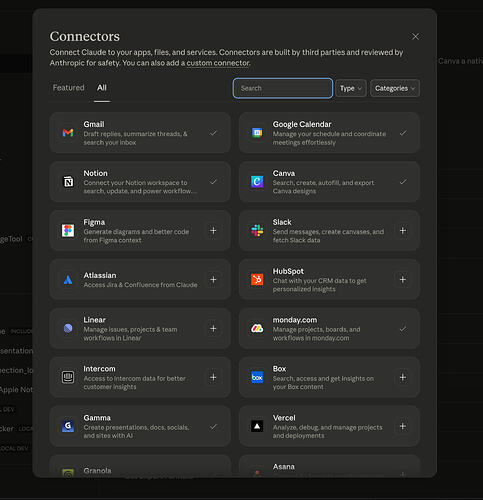Open the custom connector link
Image resolution: width=483 pixels, height=500 pixels.
coord(218,63)
